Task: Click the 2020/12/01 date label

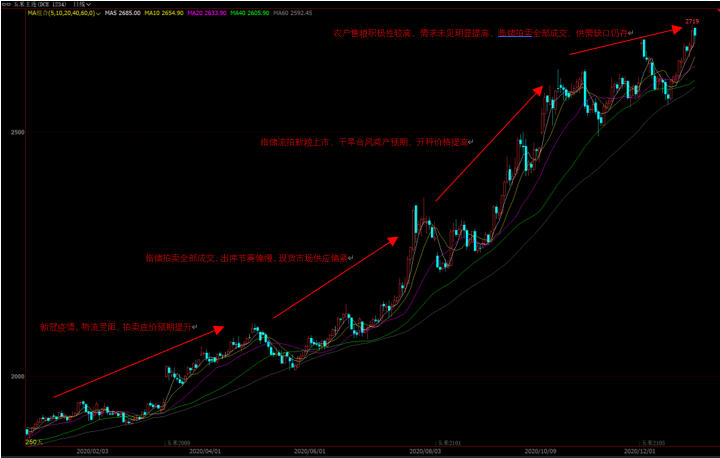Action: coord(640,451)
